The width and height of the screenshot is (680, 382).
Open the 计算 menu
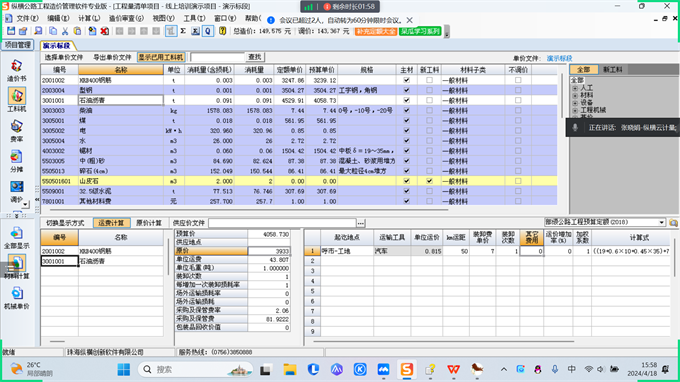(x=88, y=18)
